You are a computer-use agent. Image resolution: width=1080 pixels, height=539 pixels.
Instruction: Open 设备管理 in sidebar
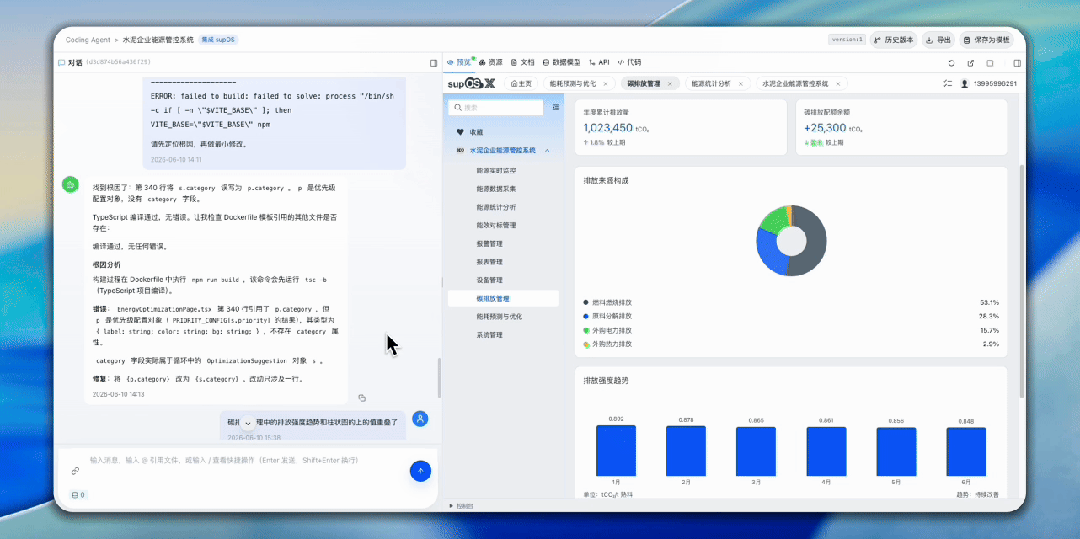click(x=490, y=280)
